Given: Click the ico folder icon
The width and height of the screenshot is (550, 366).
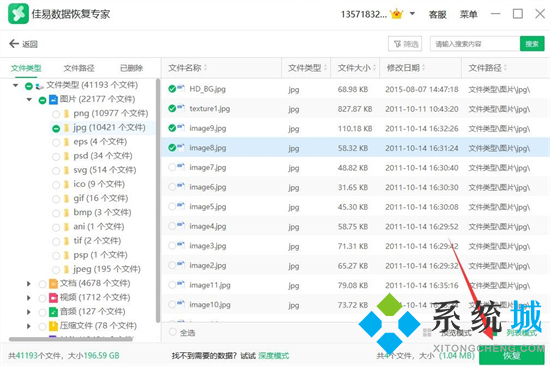Looking at the screenshot, I should tap(66, 185).
